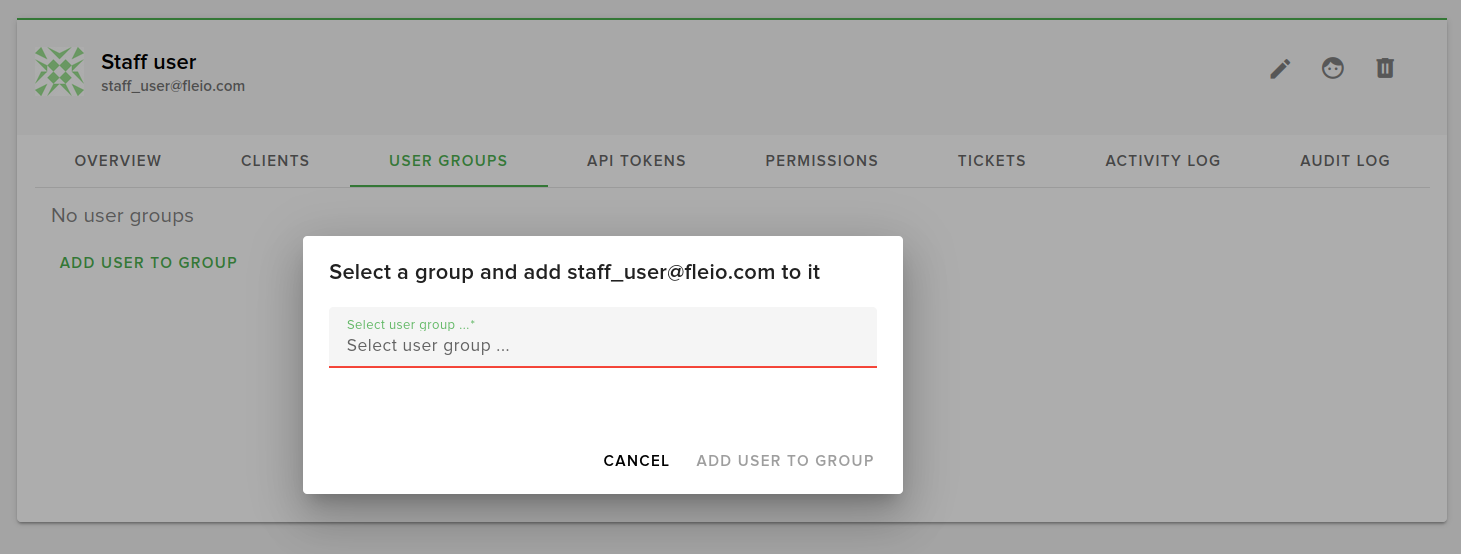Switch to the Audit Log tab
The width and height of the screenshot is (1461, 554).
pos(1344,161)
